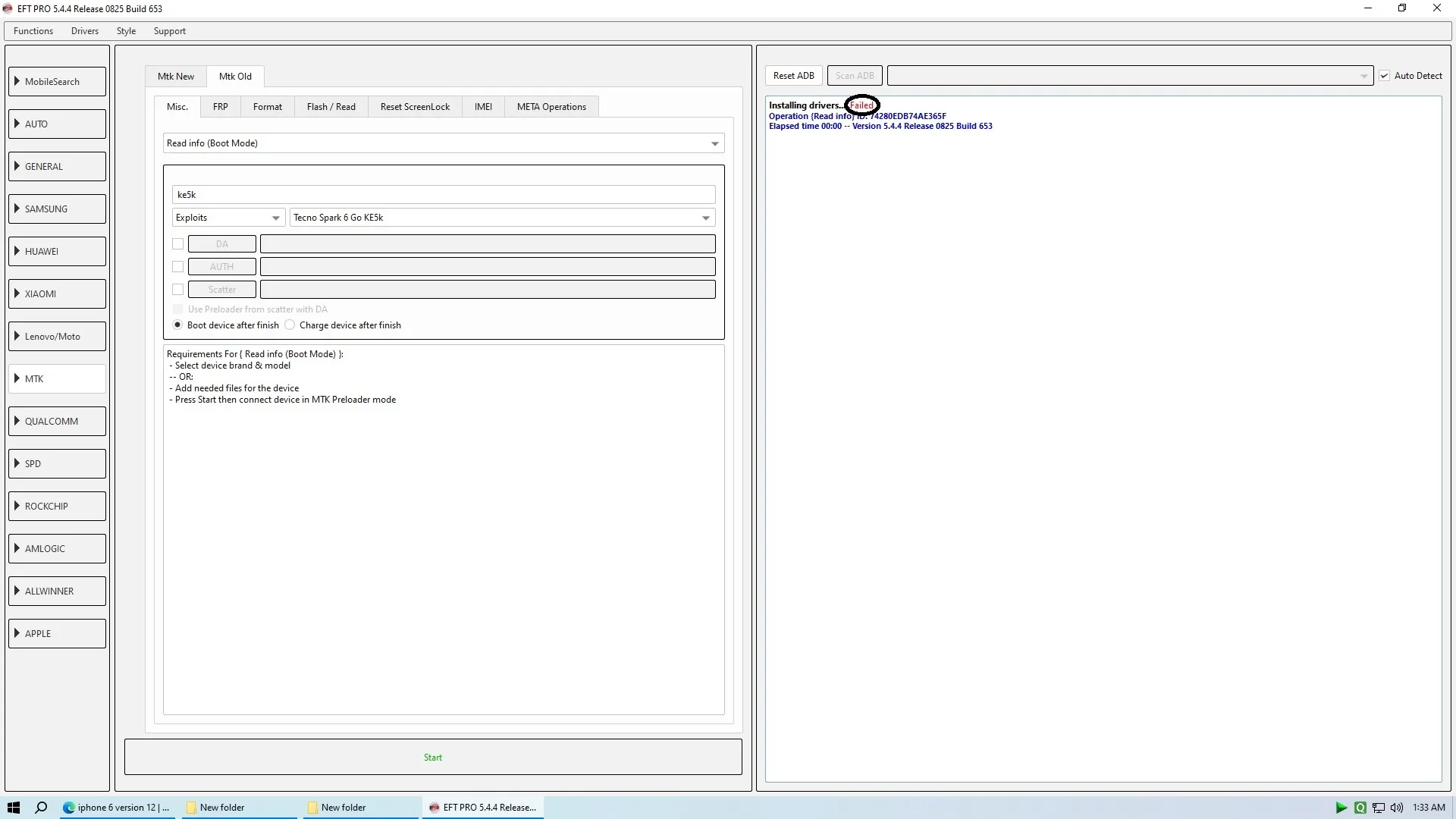
Task: Click the ke5k model search field
Action: [x=444, y=195]
